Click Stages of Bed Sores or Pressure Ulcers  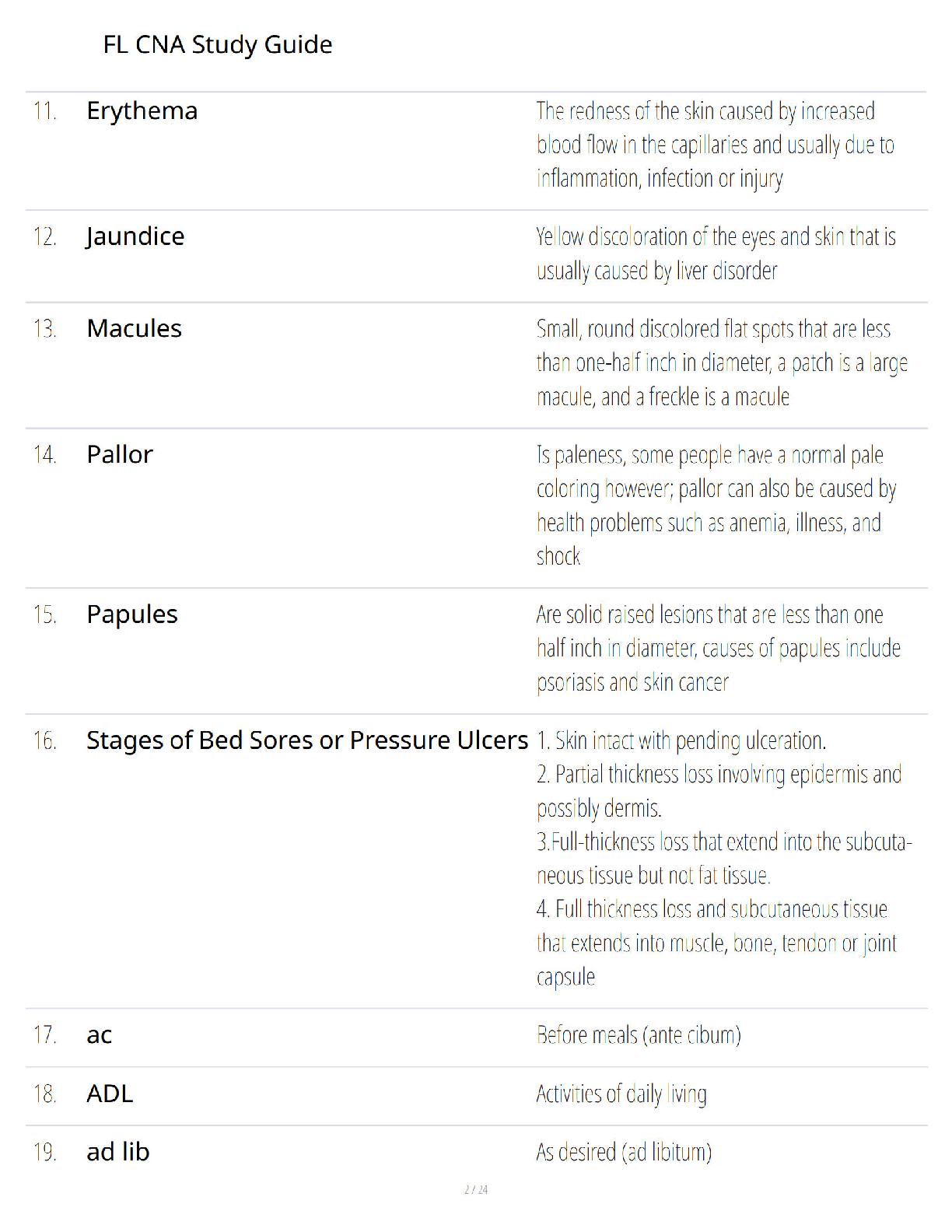307,740
